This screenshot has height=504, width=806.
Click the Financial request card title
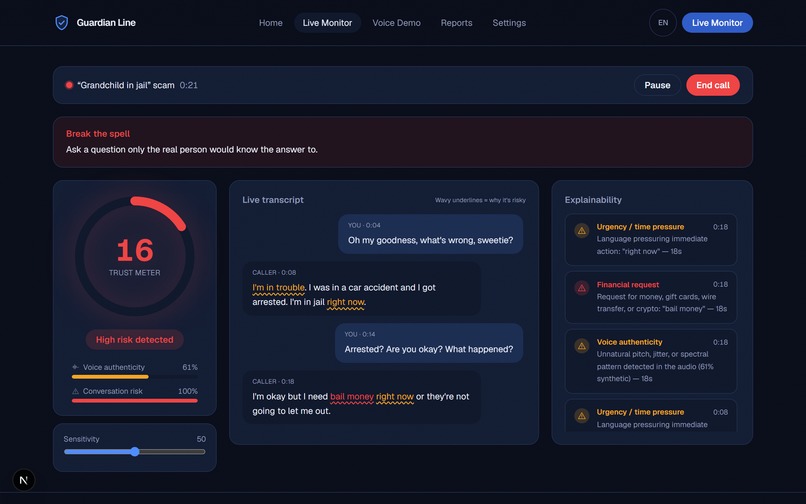point(628,284)
